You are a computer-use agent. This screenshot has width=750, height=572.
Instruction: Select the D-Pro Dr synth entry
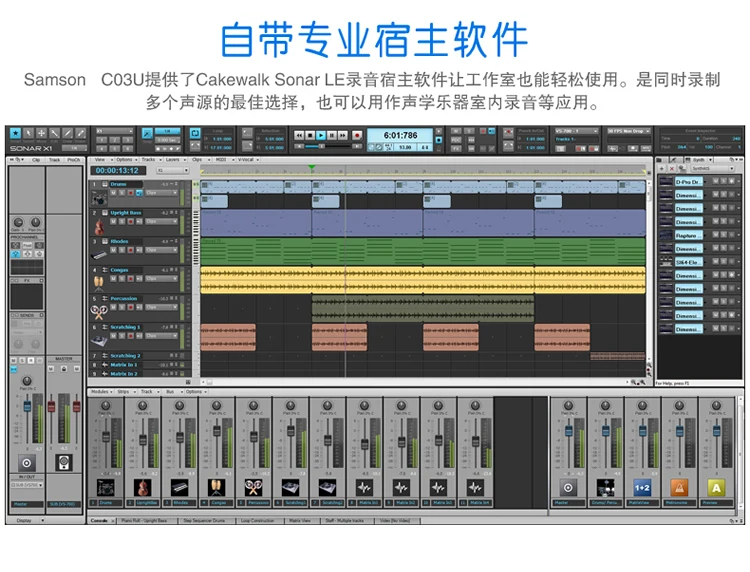click(x=689, y=182)
